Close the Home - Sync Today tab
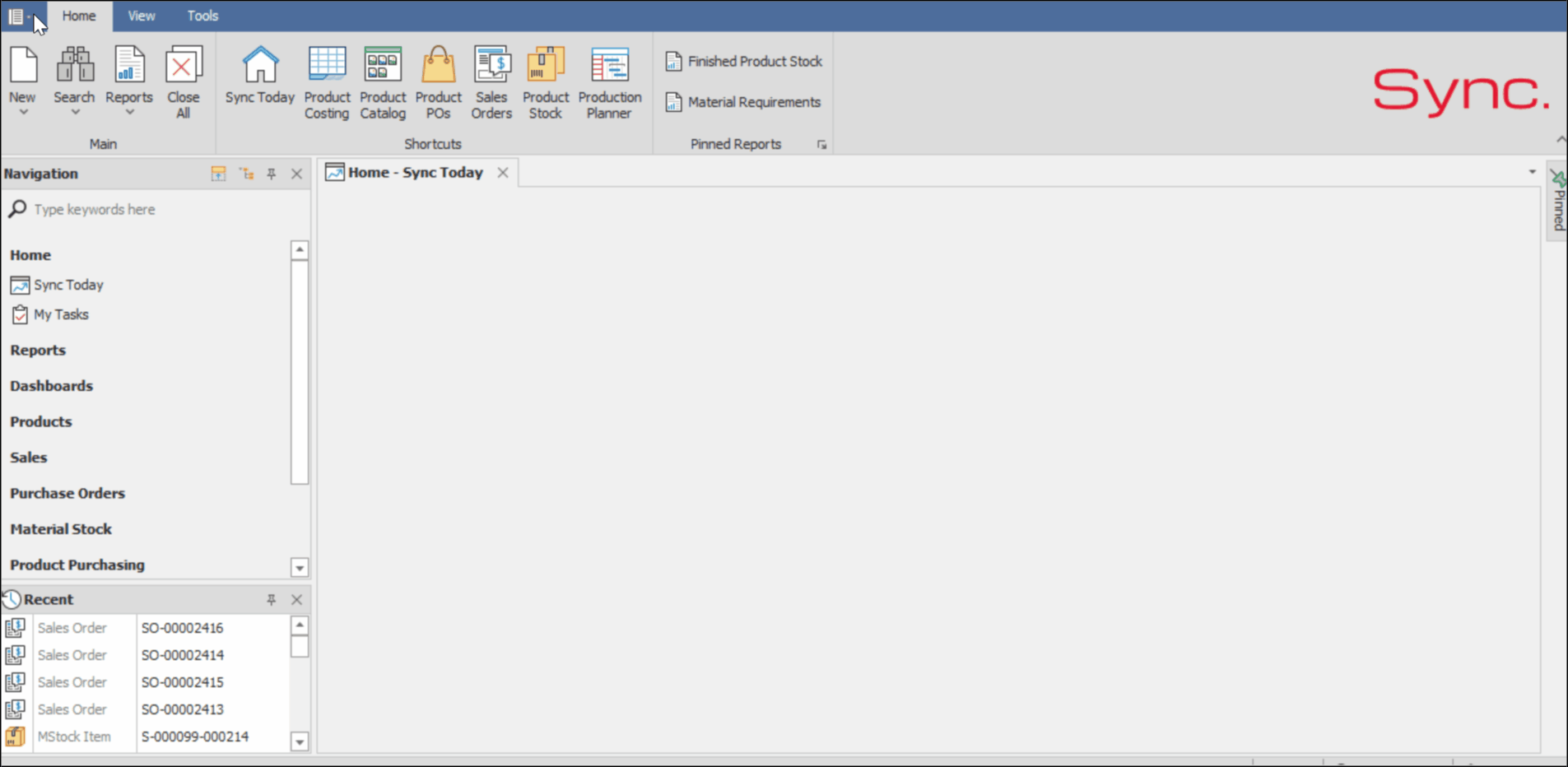This screenshot has width=1568, height=767. [503, 173]
